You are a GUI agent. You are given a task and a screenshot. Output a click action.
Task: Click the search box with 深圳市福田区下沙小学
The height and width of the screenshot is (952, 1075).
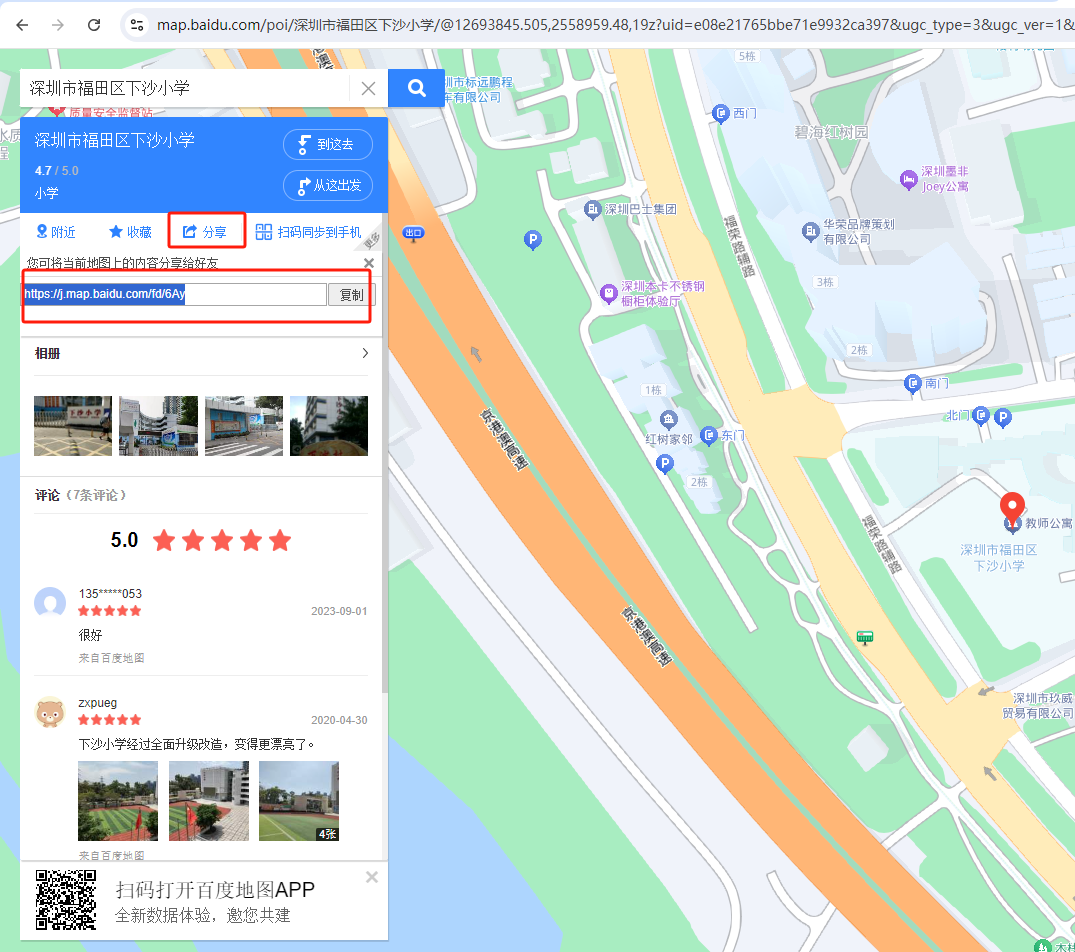point(185,88)
